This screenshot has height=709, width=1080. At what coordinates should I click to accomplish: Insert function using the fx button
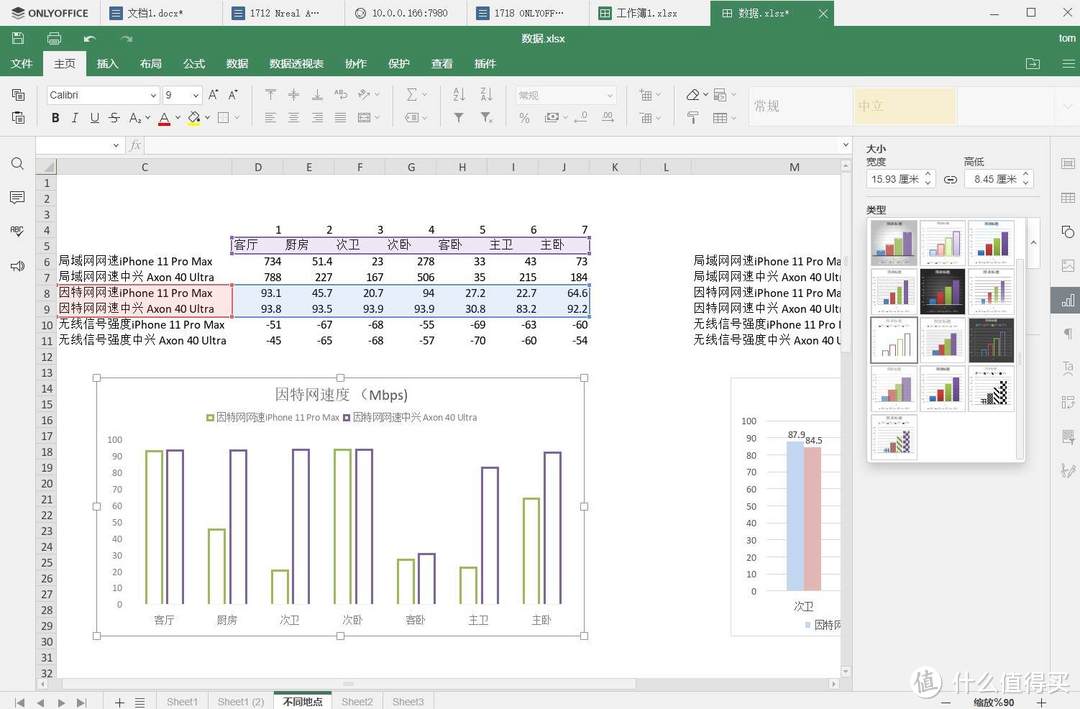click(x=136, y=145)
